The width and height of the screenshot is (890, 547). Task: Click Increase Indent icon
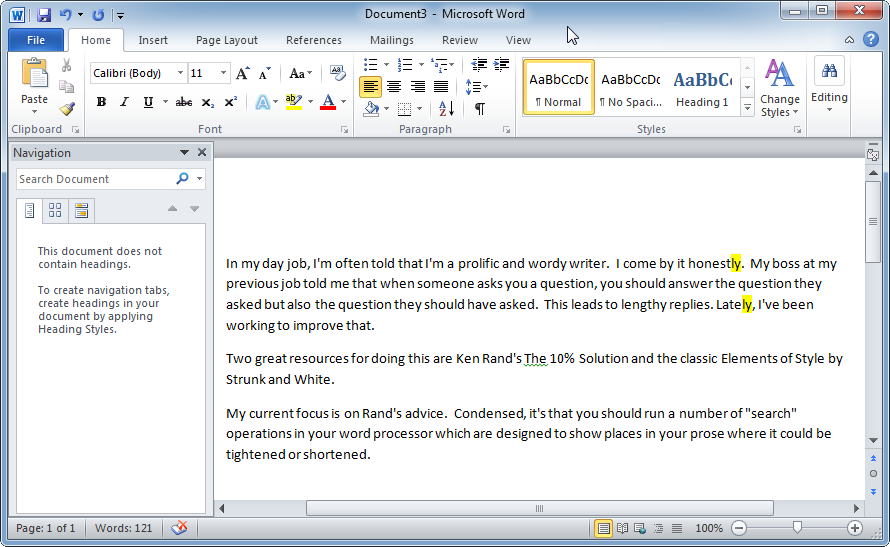(501, 64)
